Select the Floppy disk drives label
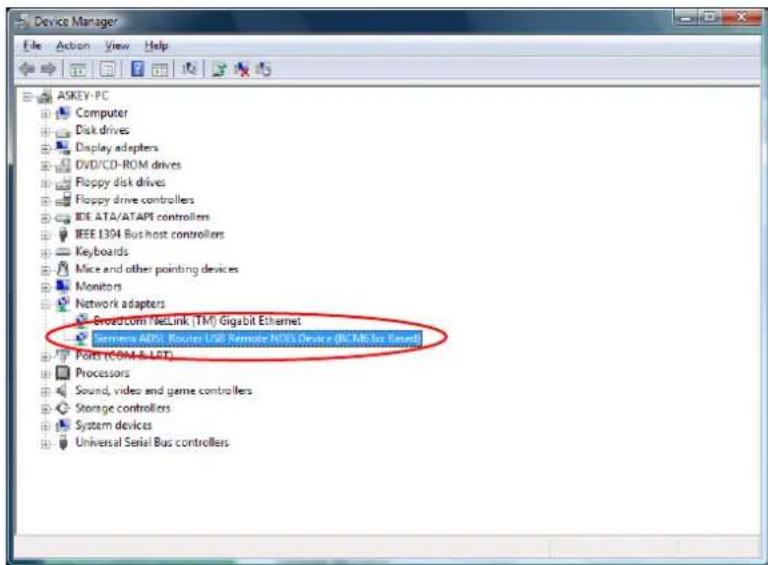This screenshot has height=565, width=768. [x=120, y=182]
